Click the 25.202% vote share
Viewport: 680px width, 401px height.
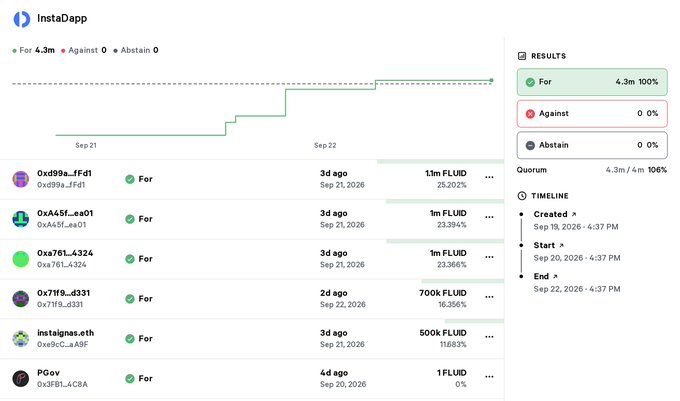click(452, 185)
